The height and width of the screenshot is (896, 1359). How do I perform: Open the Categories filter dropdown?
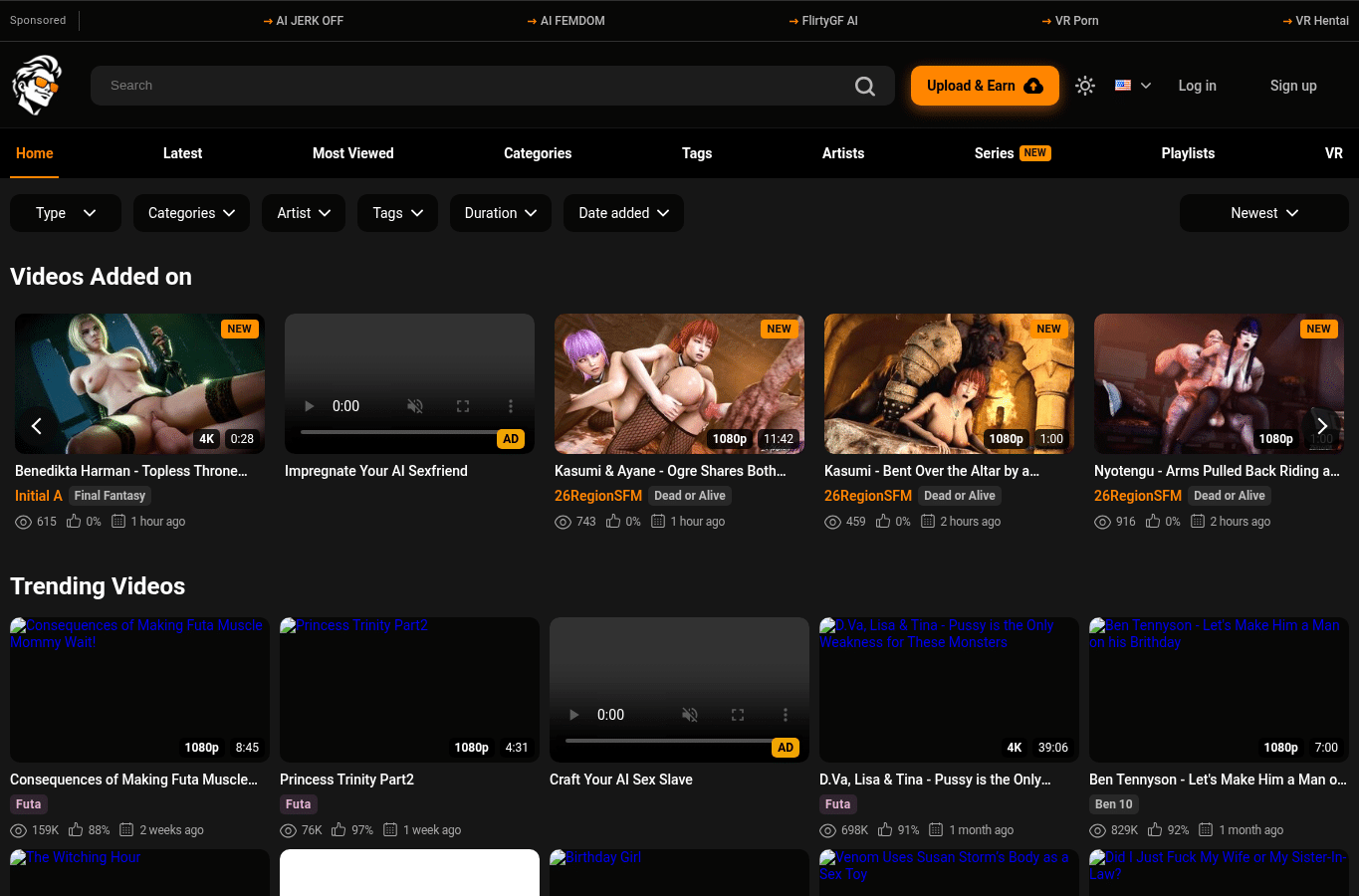[192, 213]
